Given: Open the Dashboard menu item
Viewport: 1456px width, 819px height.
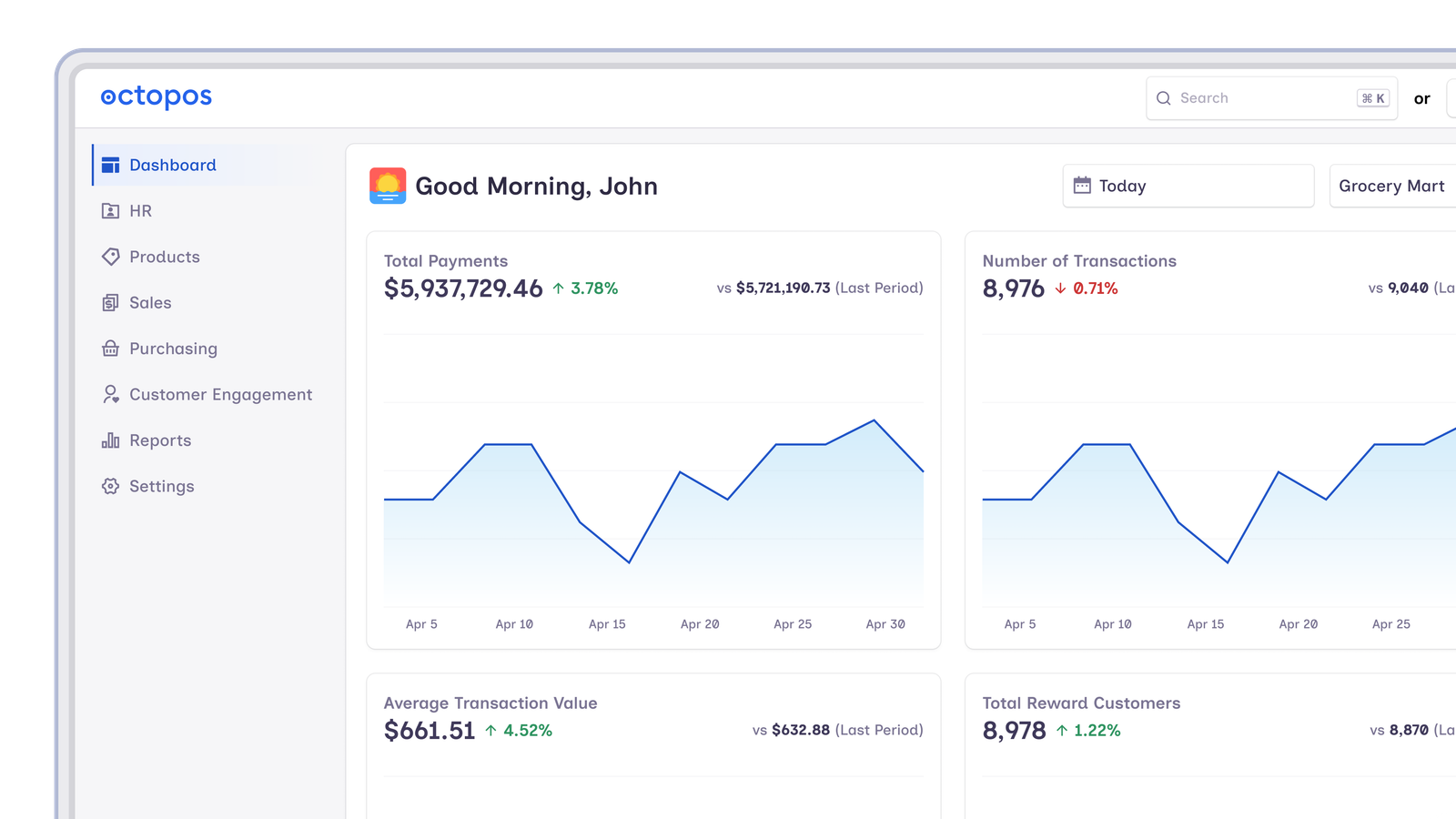Looking at the screenshot, I should coord(204,165).
